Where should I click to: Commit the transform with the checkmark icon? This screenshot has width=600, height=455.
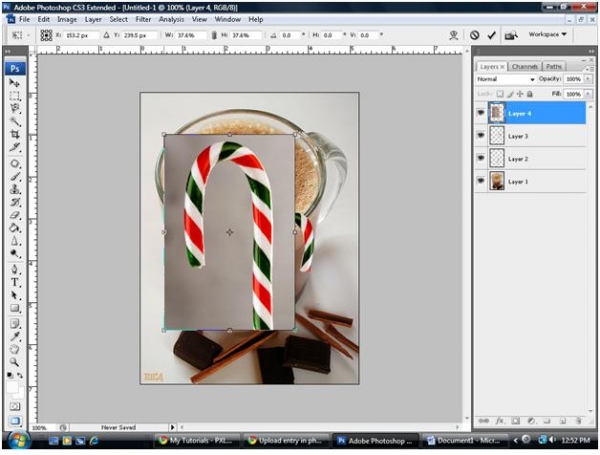[491, 35]
